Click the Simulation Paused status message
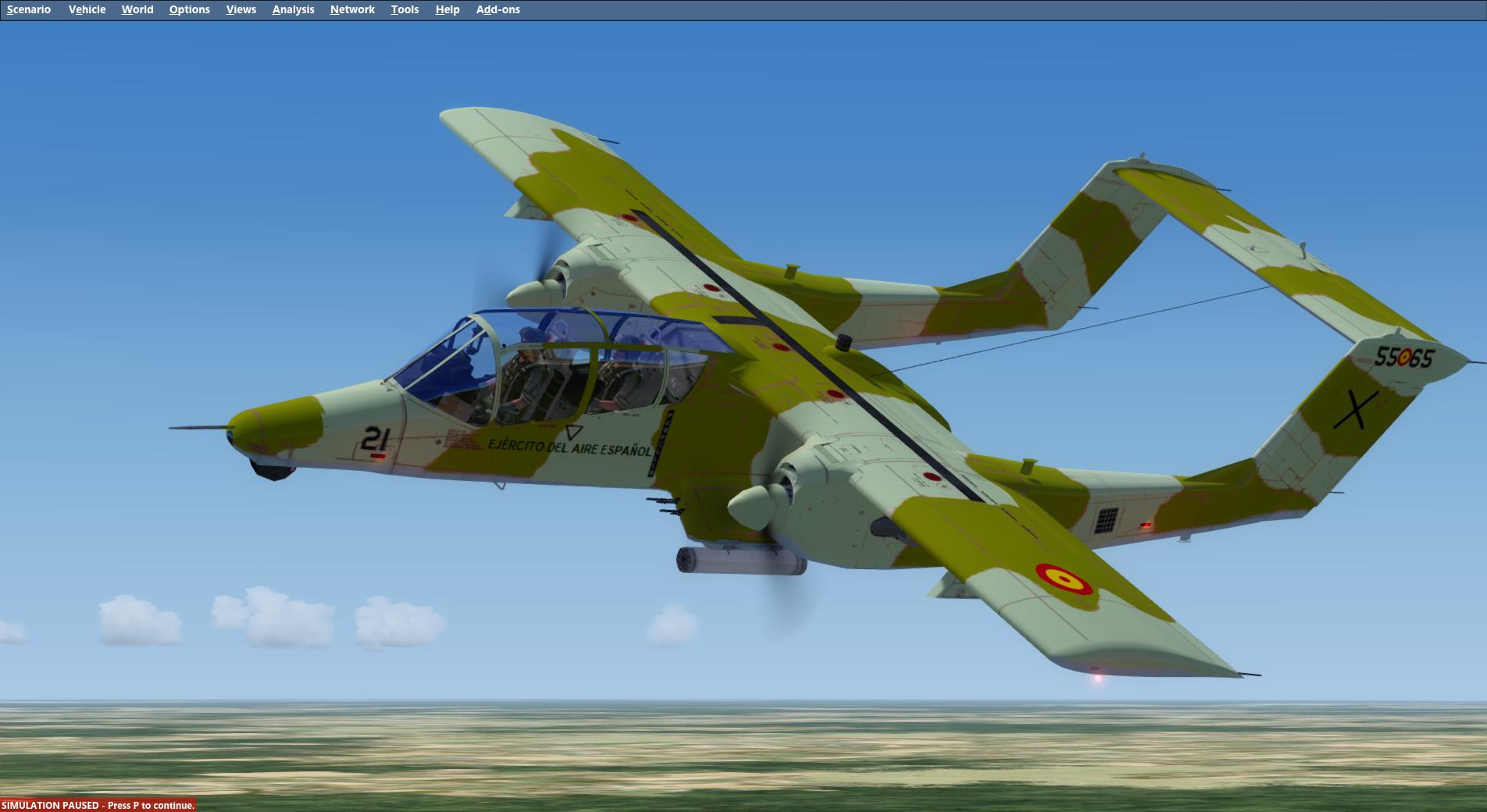Screen dimensions: 1487x812 coord(98,805)
